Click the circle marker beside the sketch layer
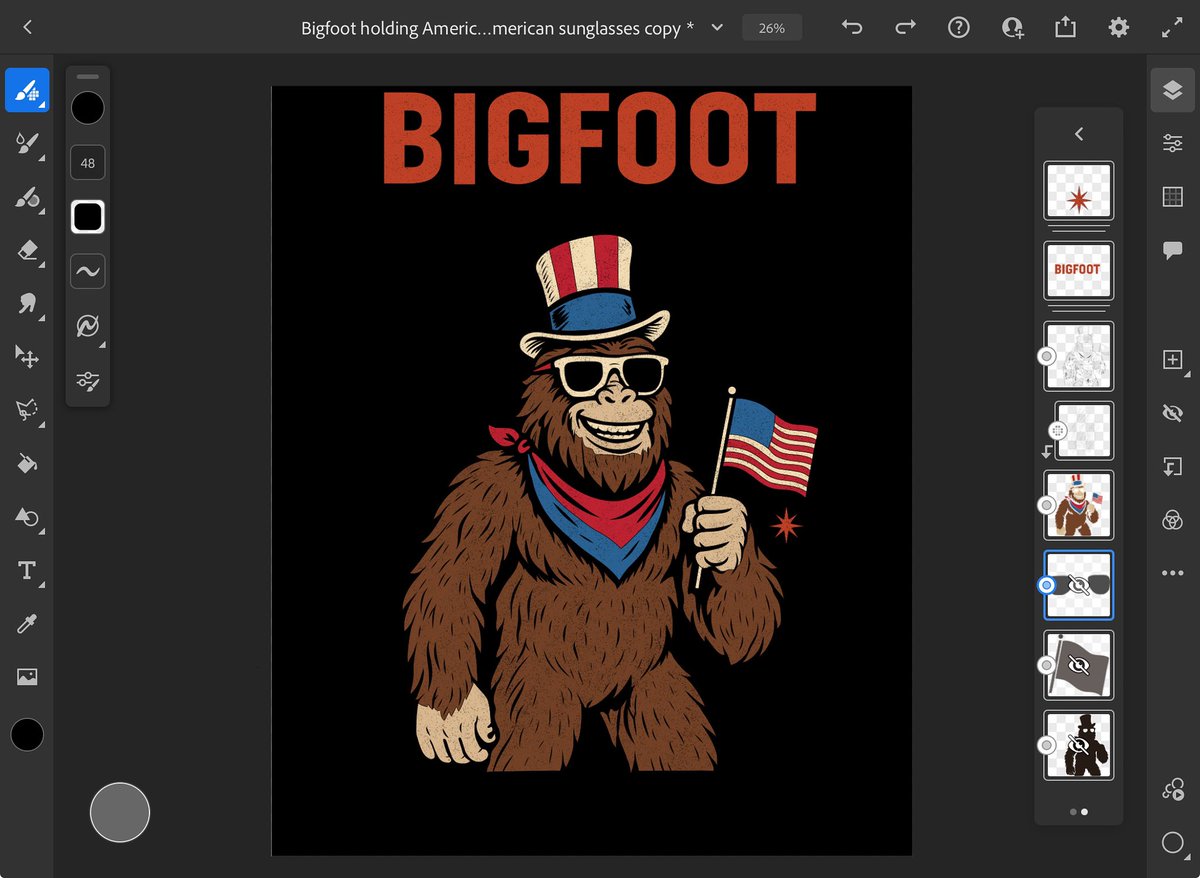The height and width of the screenshot is (878, 1200). pyautogui.click(x=1047, y=356)
